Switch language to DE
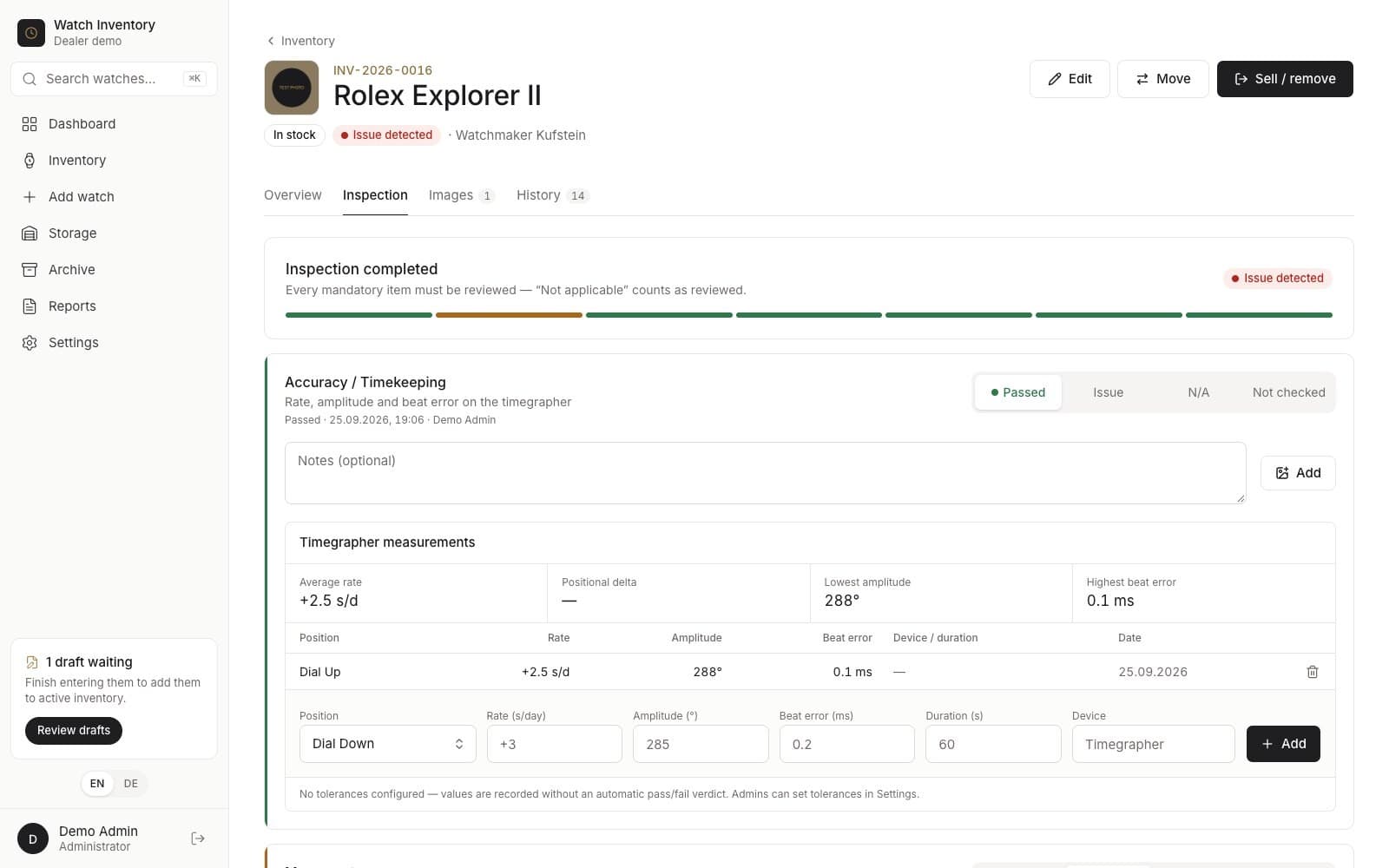This screenshot has width=1389, height=868. click(130, 784)
